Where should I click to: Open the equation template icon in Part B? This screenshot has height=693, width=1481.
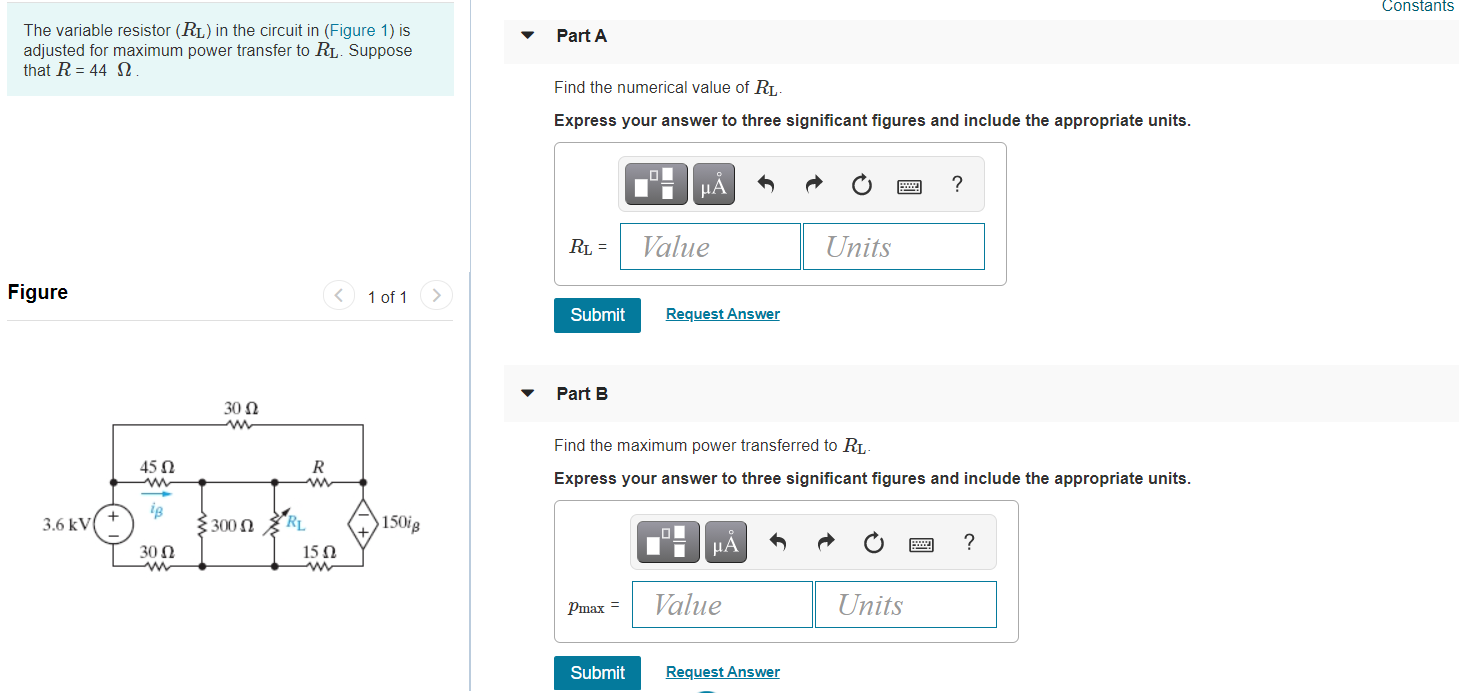point(667,541)
